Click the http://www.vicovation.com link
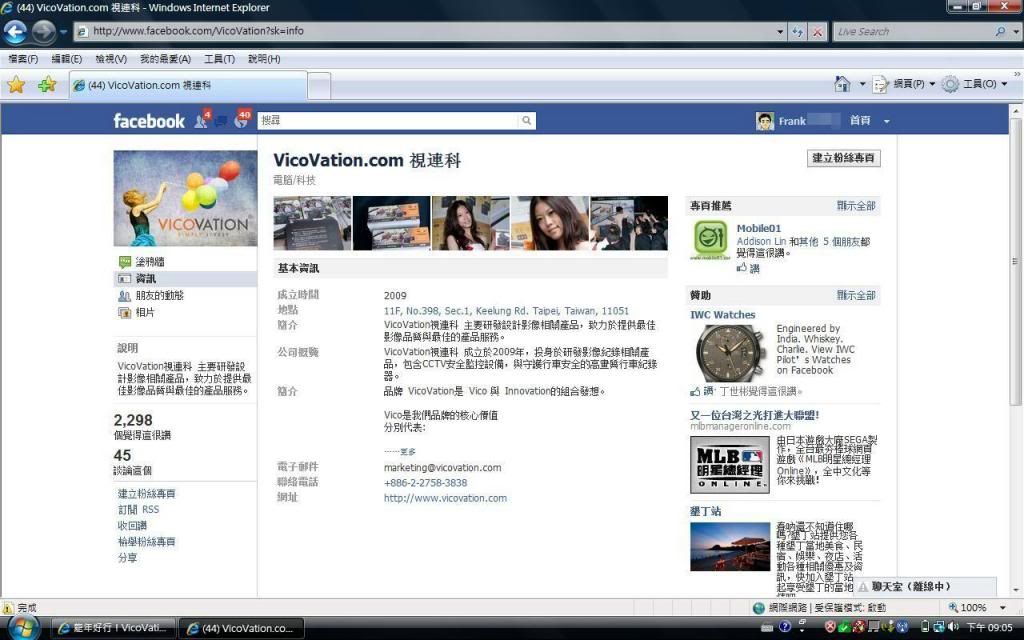The image size is (1024, 640). [x=445, y=498]
